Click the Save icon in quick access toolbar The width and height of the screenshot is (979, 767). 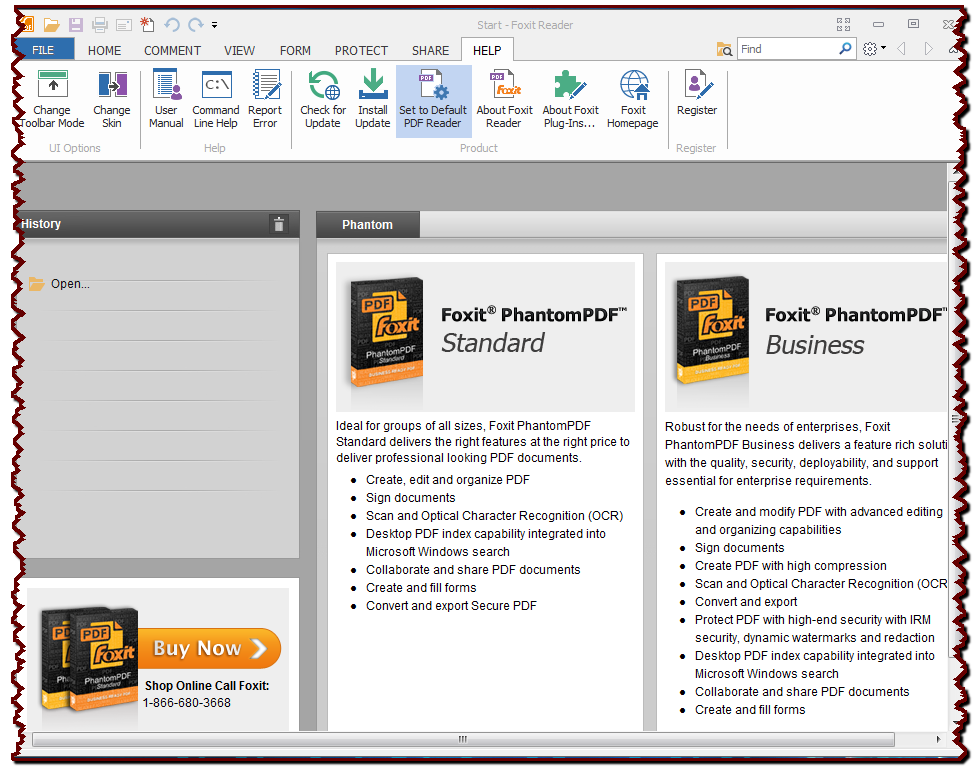pos(76,25)
